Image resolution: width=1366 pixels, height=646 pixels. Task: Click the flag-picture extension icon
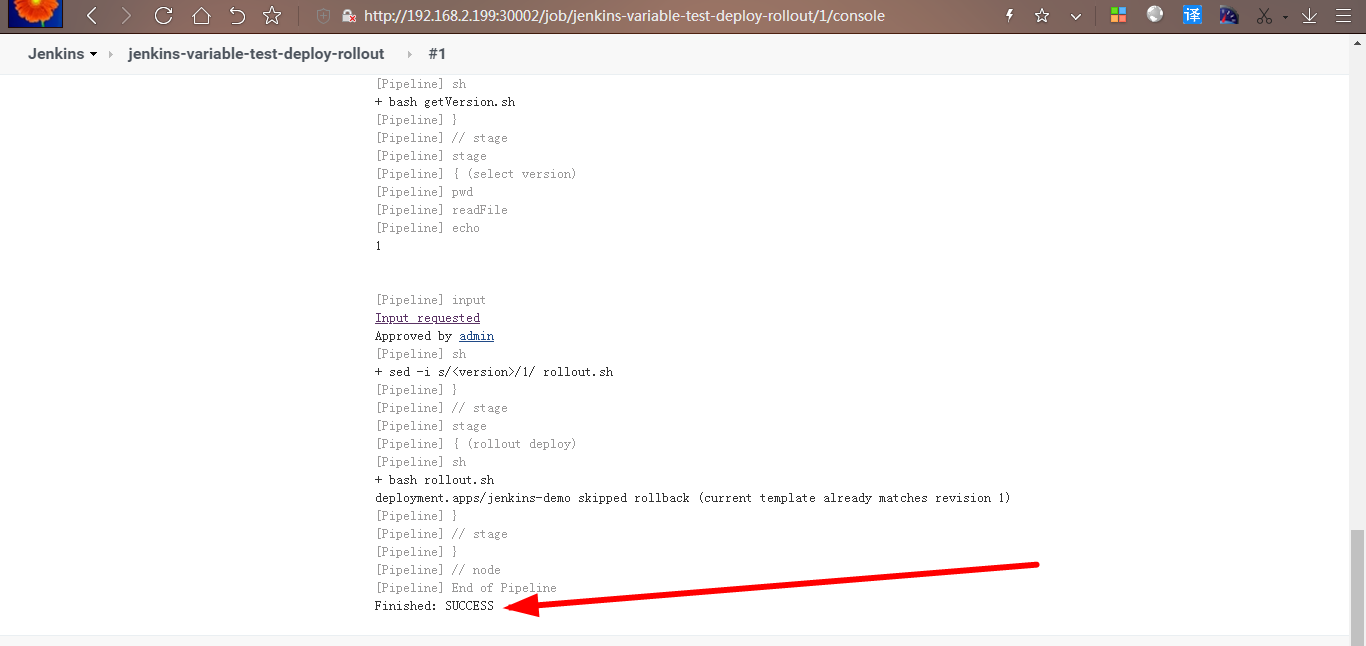[1229, 15]
